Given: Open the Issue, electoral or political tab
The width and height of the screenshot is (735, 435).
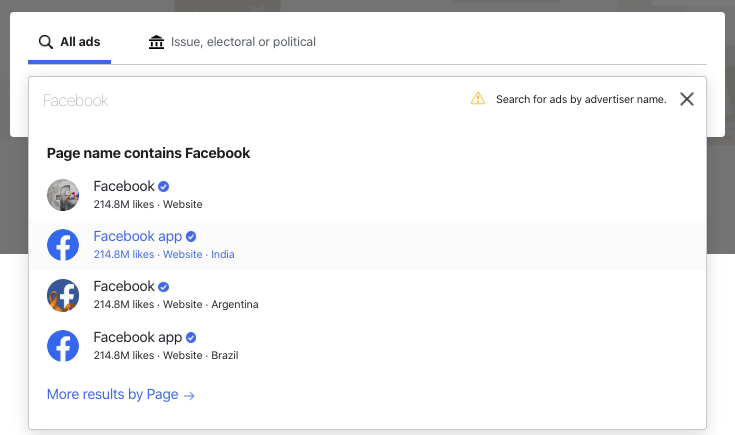Looking at the screenshot, I should [232, 42].
